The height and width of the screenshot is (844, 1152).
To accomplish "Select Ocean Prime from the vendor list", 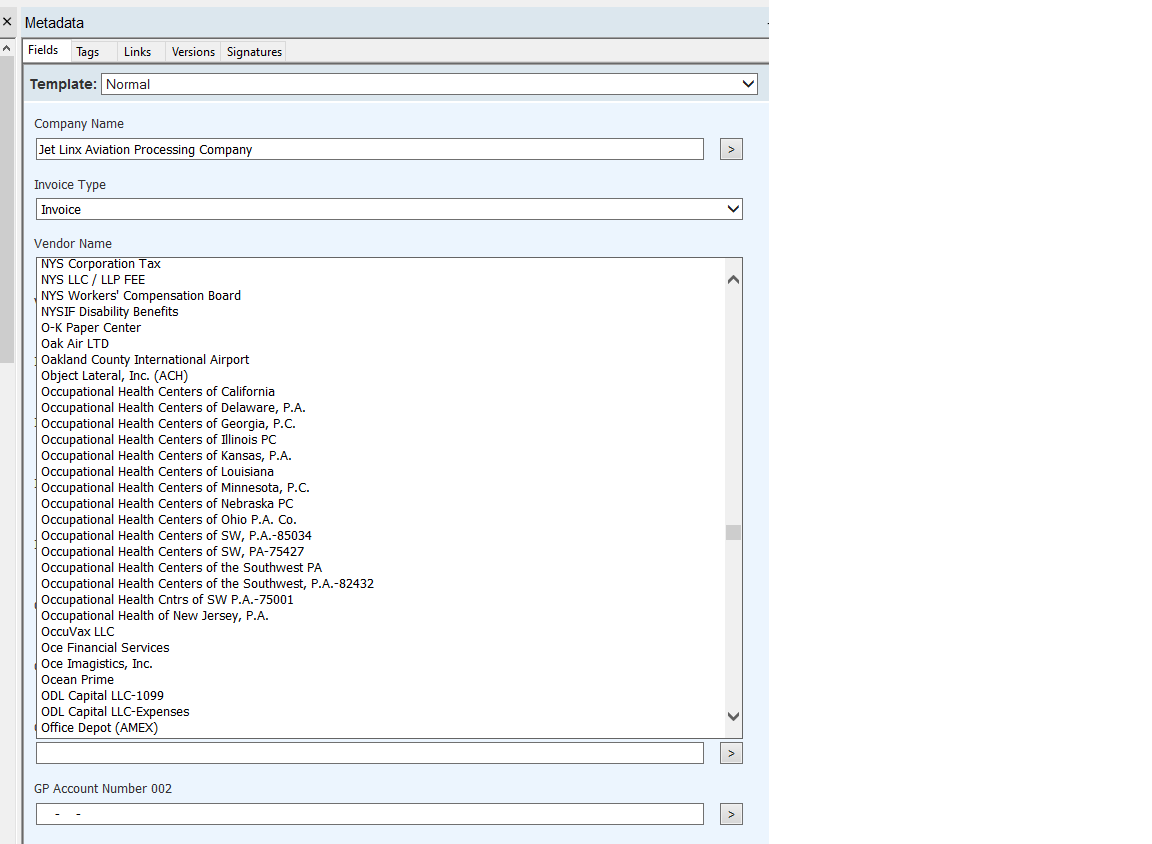I will (x=77, y=680).
